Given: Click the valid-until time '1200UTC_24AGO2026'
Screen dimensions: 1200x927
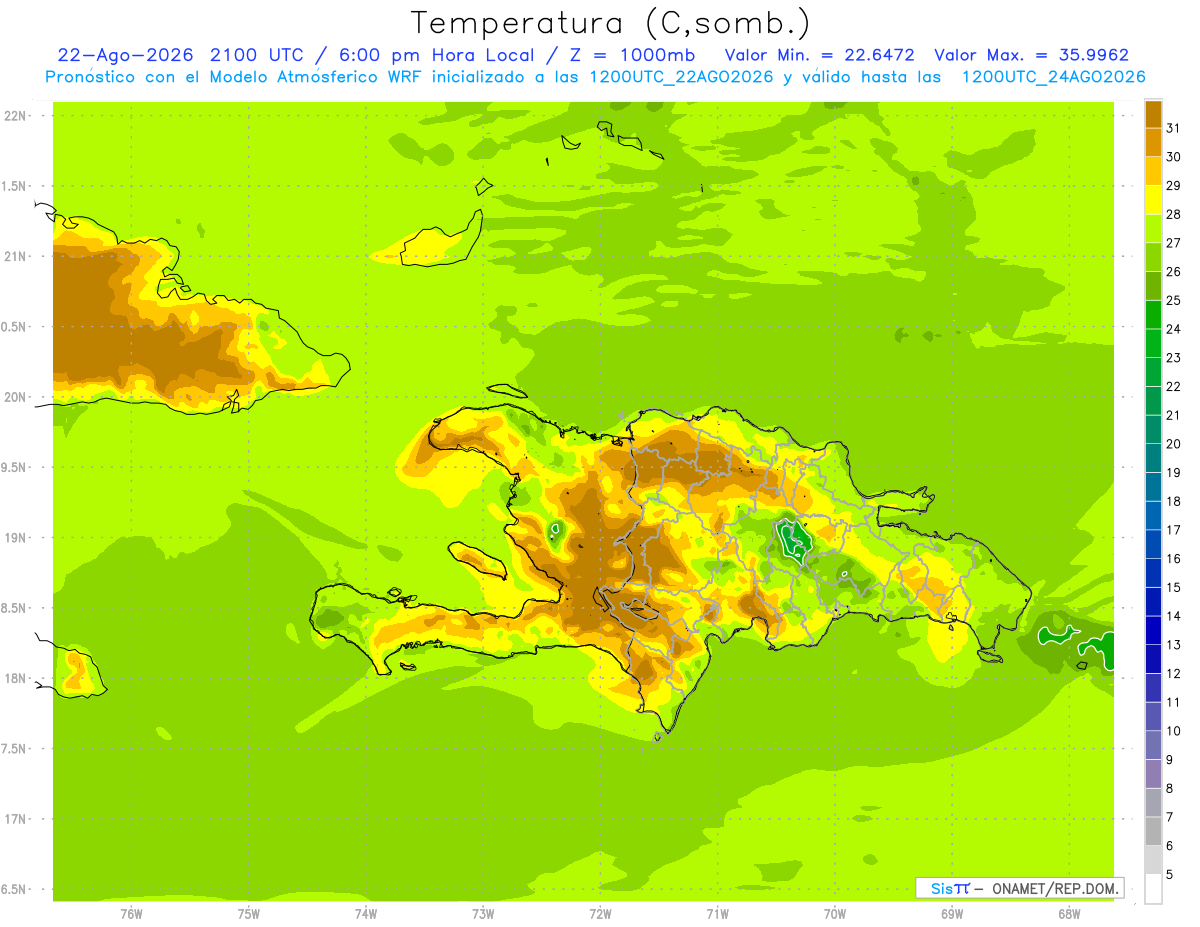Looking at the screenshot, I should click(x=1053, y=77).
